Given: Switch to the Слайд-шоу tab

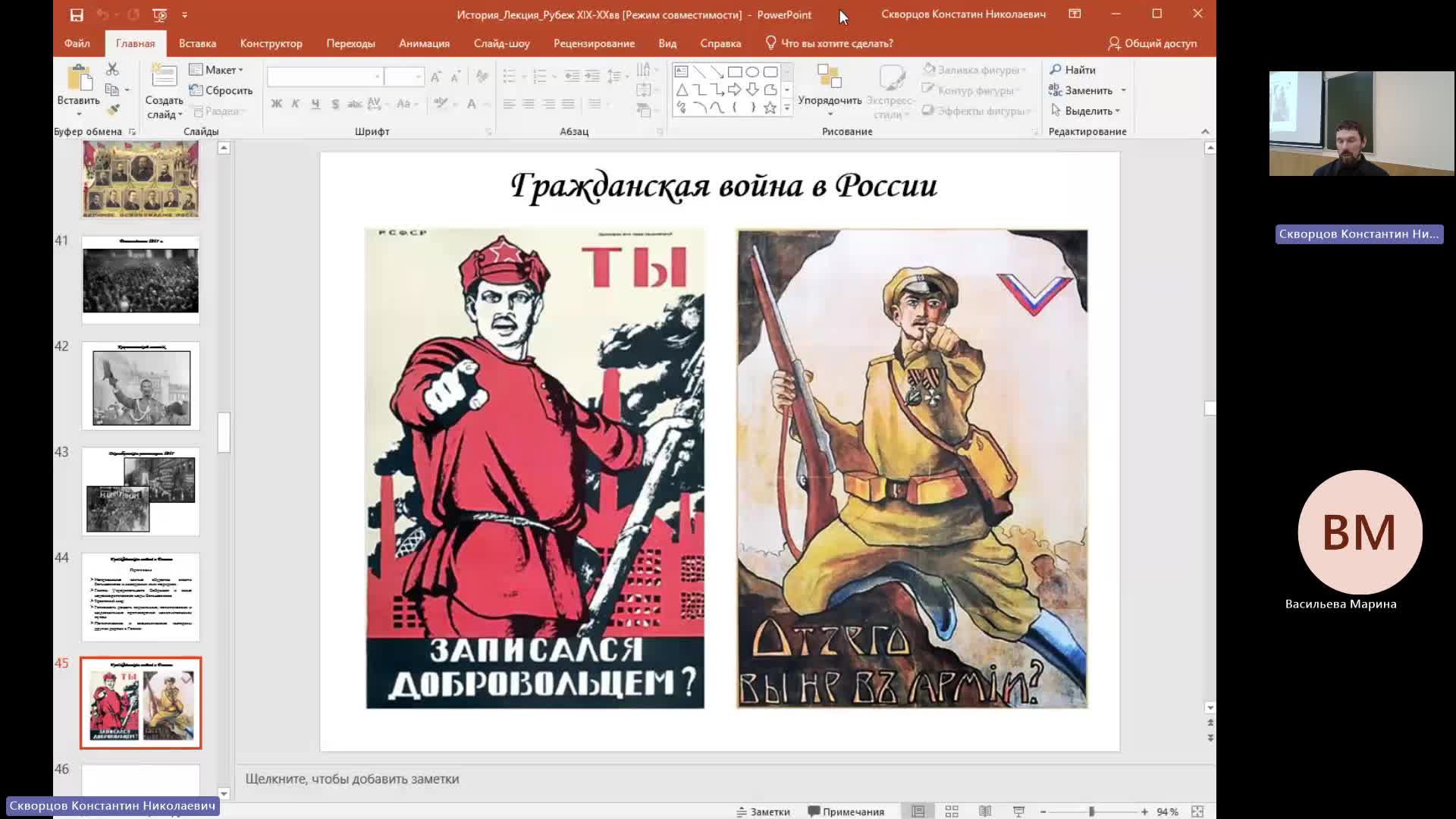Looking at the screenshot, I should pos(501,43).
